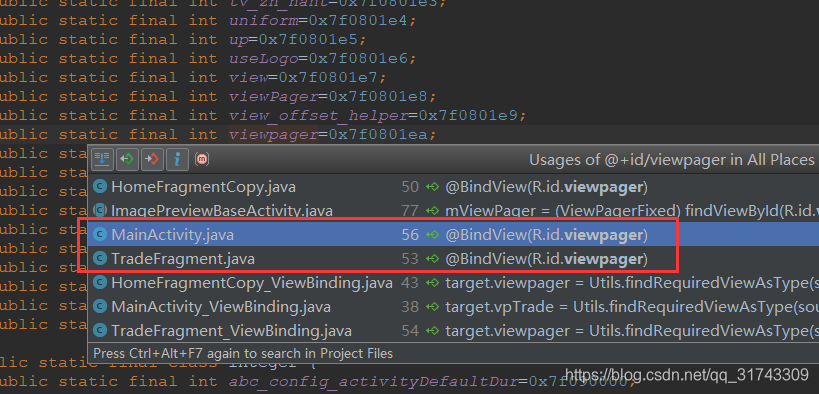Click read-access arrow icon on line 38 row
This screenshot has width=819, height=394.
click(x=432, y=307)
